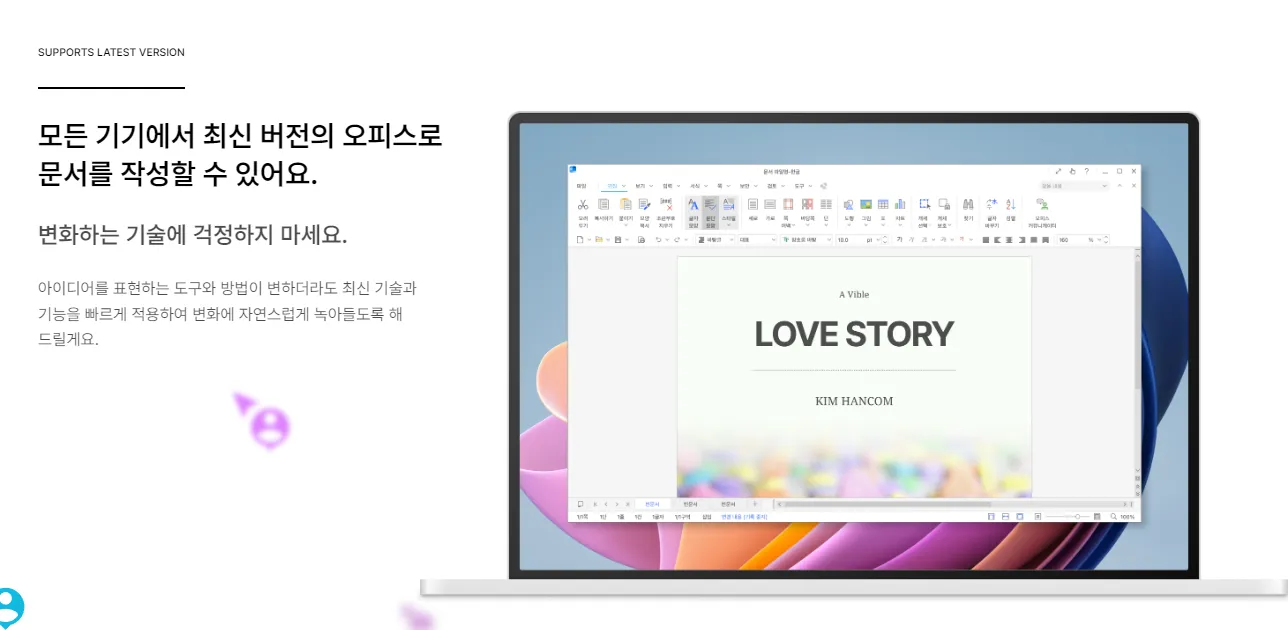Select the Cut (오려두기) tool
This screenshot has height=630, width=1288.
(583, 204)
